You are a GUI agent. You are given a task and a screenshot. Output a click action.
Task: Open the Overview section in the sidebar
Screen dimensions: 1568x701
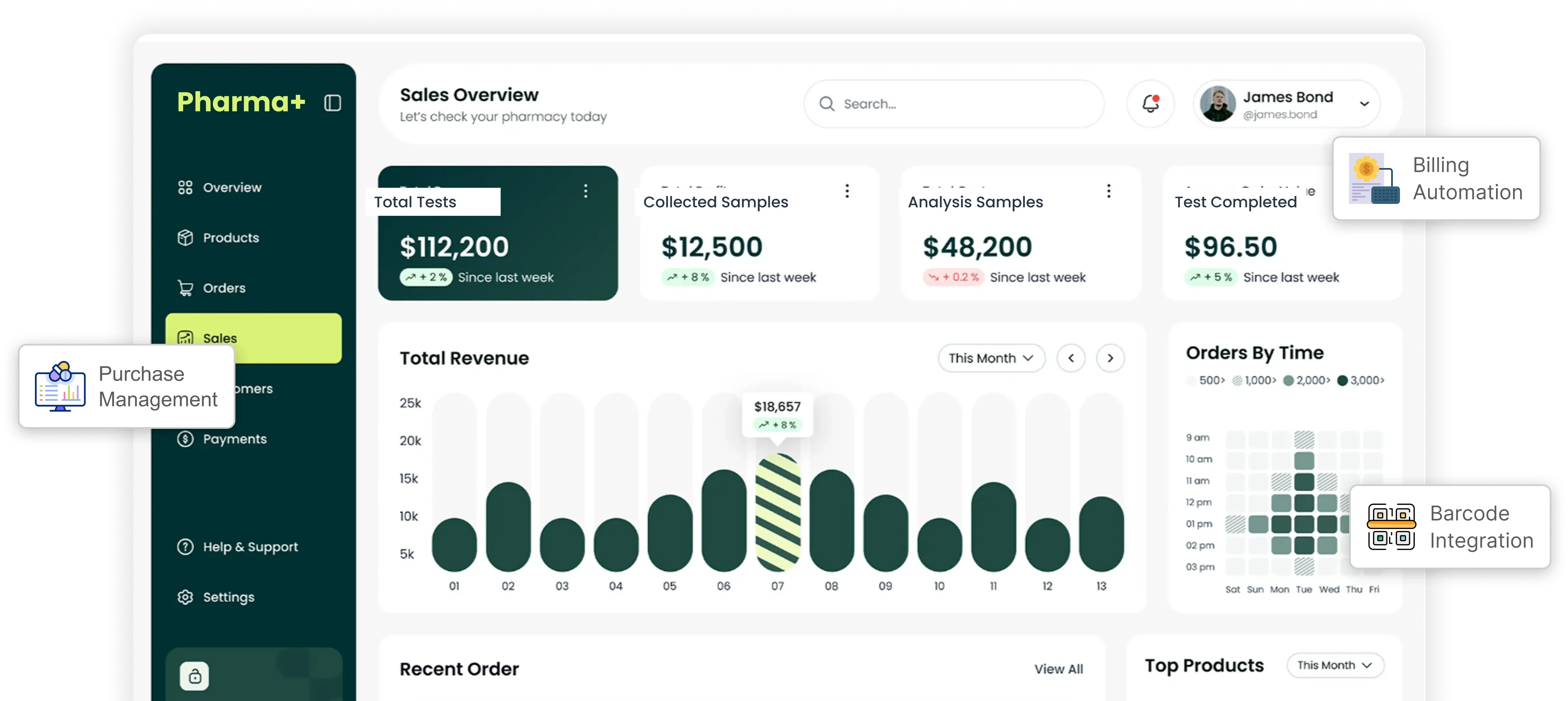231,187
